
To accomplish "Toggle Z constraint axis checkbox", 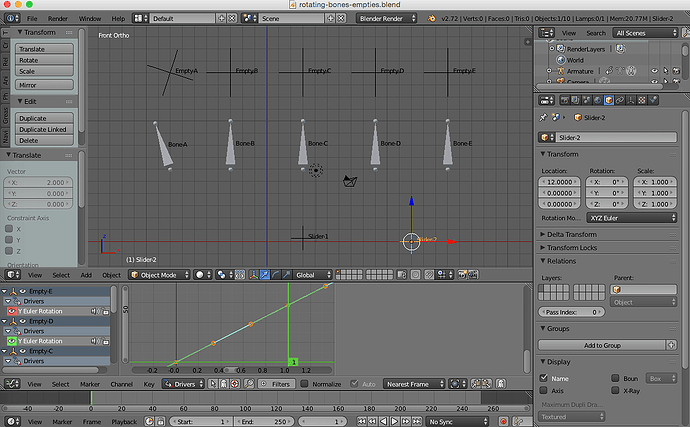I will [x=9, y=250].
